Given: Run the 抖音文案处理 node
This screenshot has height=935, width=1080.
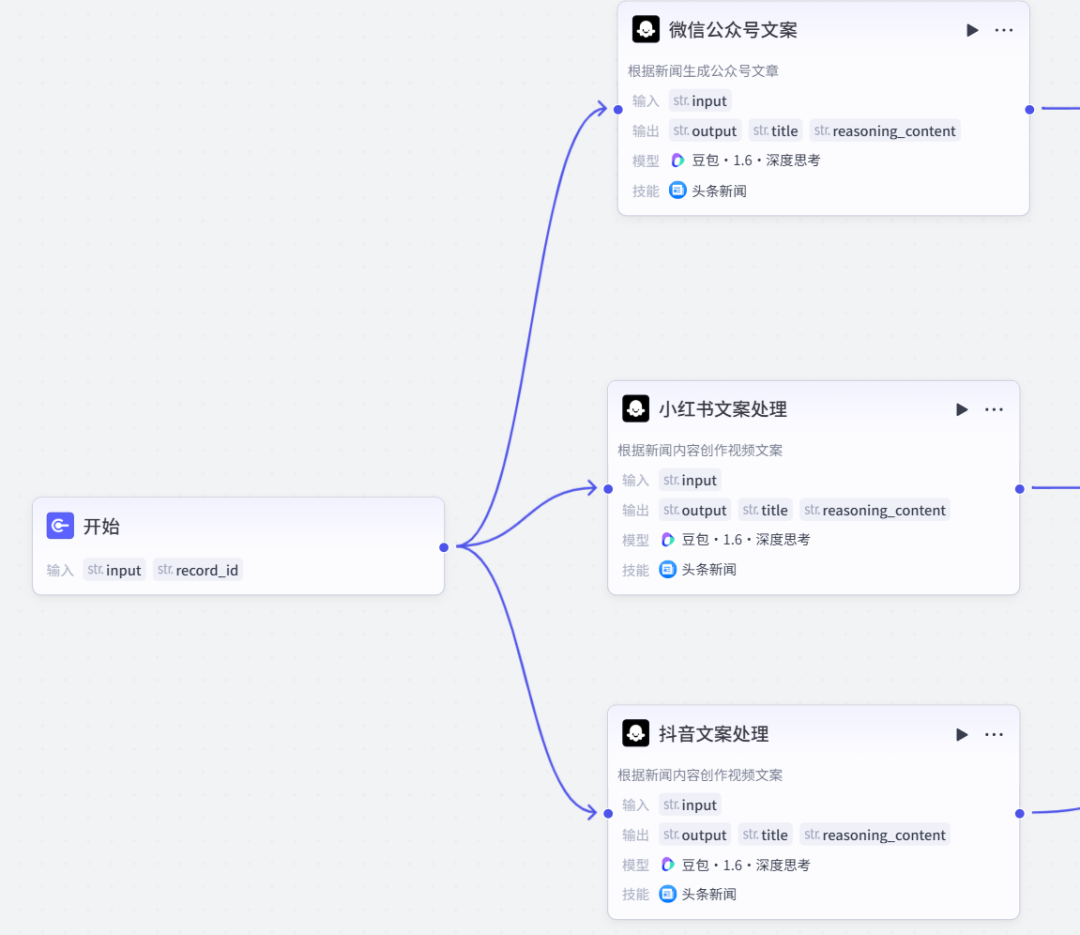Looking at the screenshot, I should (x=961, y=734).
